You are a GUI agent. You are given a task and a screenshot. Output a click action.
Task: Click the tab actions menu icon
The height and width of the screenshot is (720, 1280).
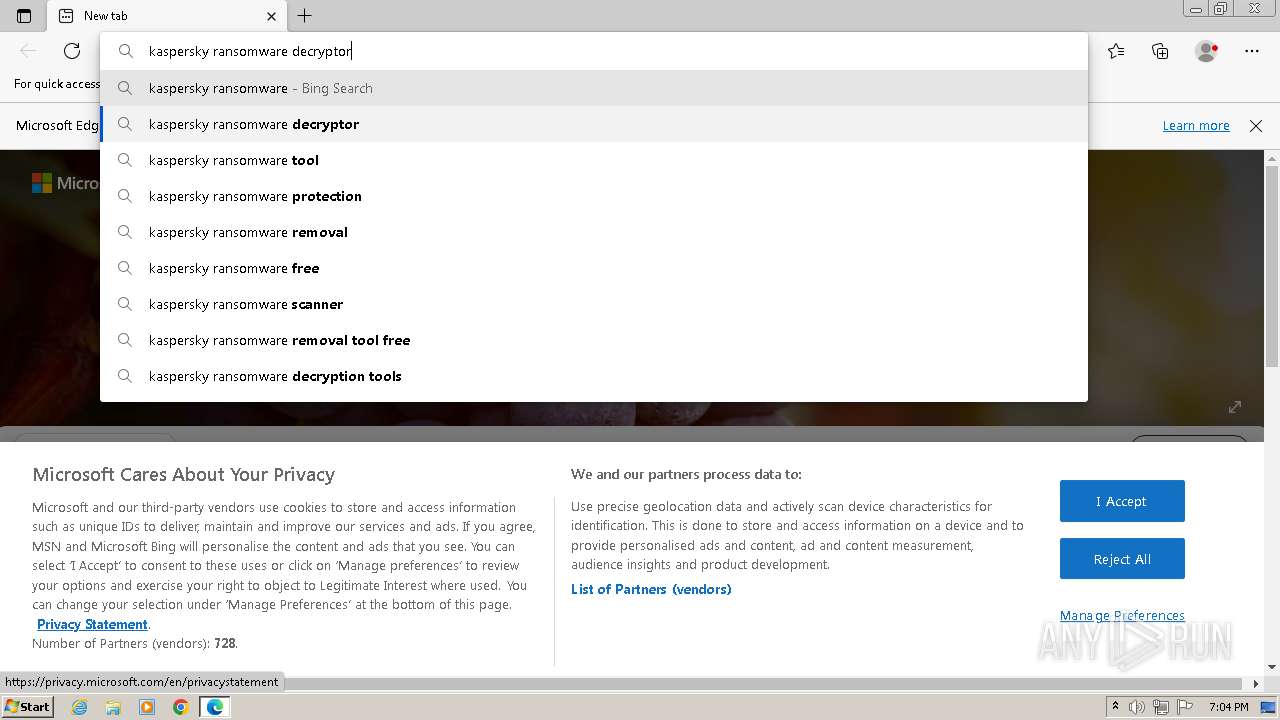coord(24,16)
